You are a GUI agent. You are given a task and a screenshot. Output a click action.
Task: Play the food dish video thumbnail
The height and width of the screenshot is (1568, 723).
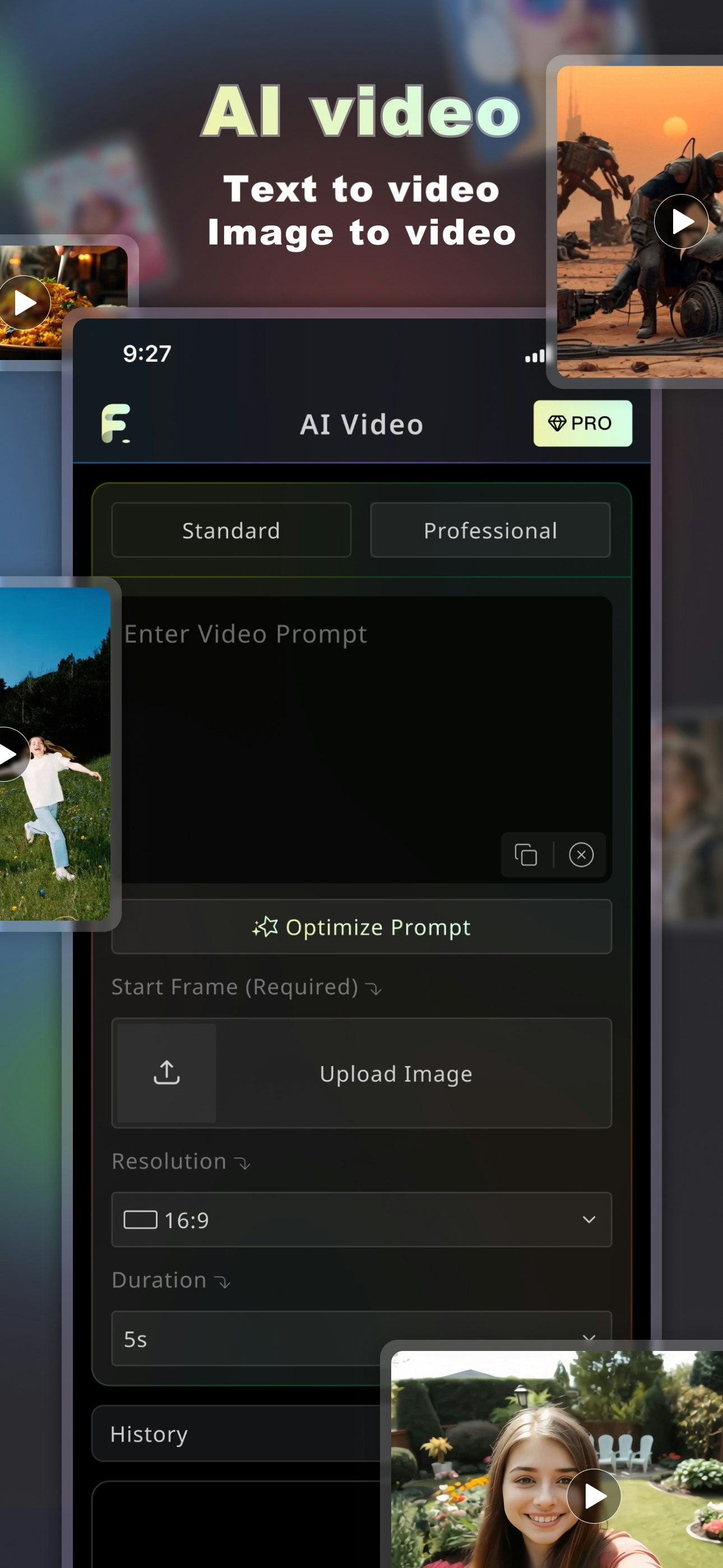click(24, 302)
